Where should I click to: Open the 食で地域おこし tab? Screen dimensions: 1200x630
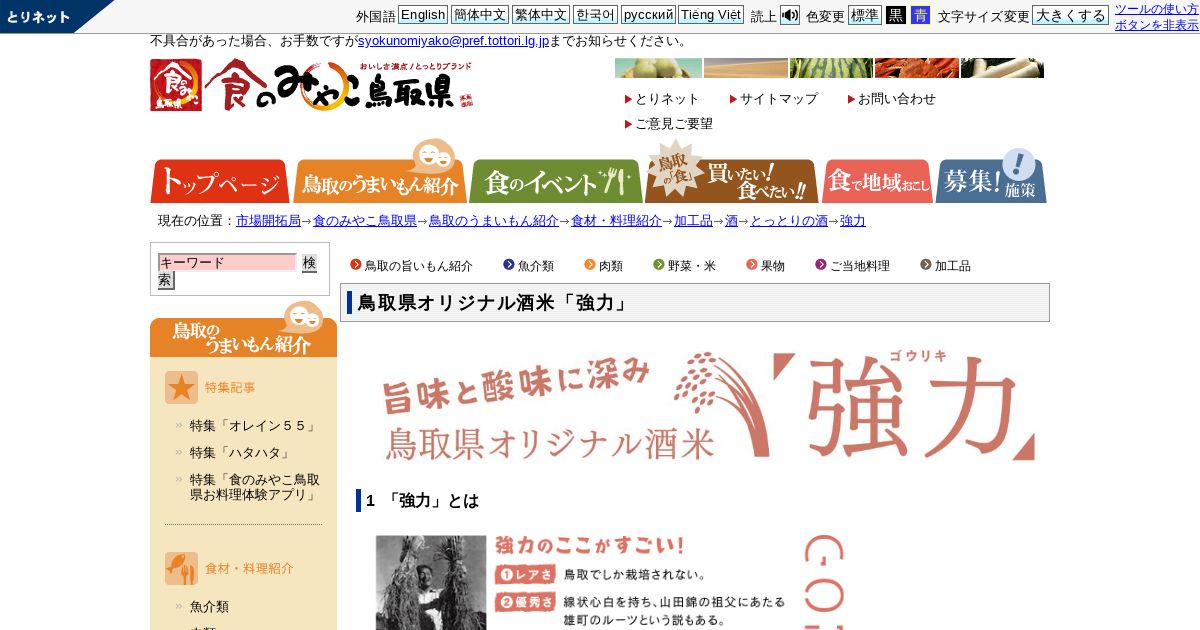pyautogui.click(x=877, y=182)
